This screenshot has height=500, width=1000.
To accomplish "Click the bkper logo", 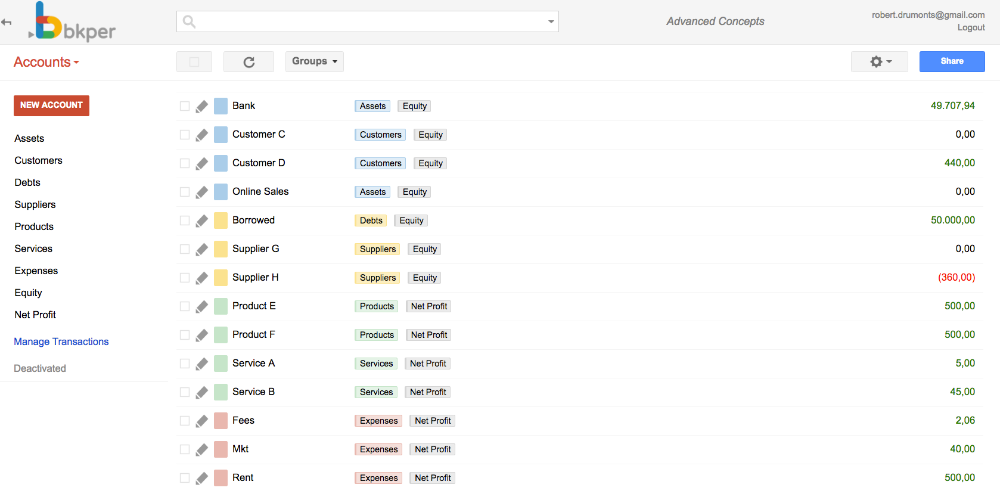I will (x=71, y=22).
